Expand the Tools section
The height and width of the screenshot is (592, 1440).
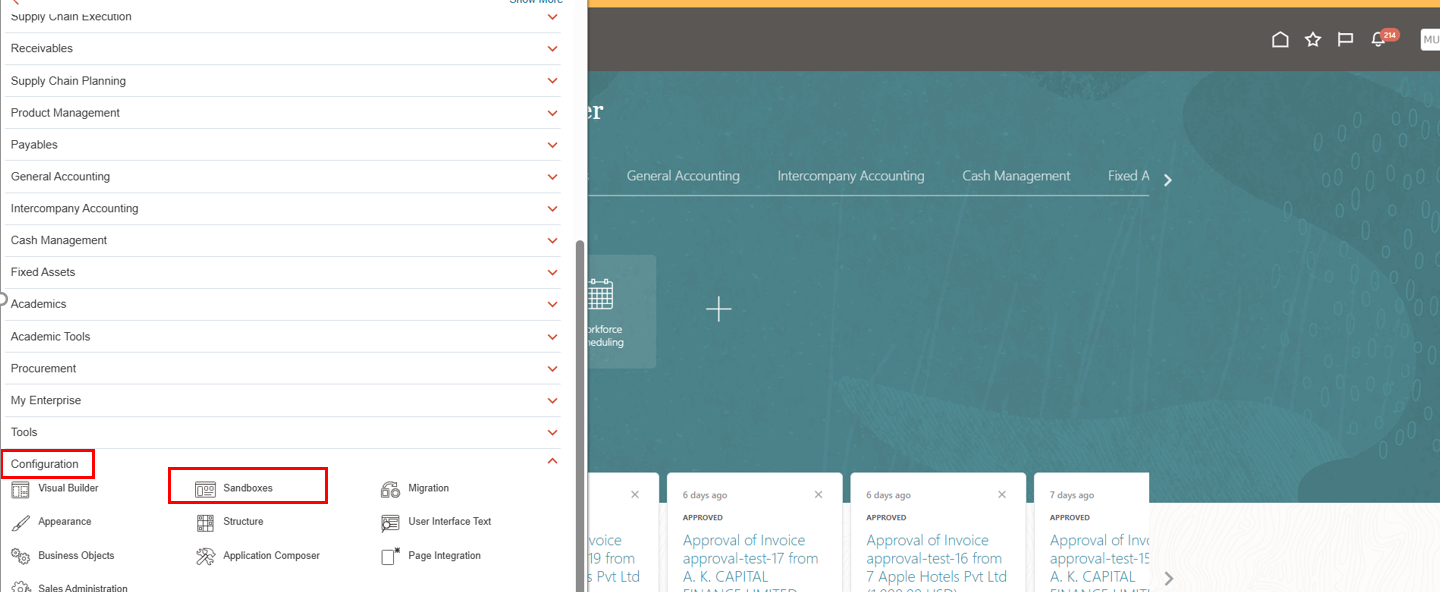point(553,432)
